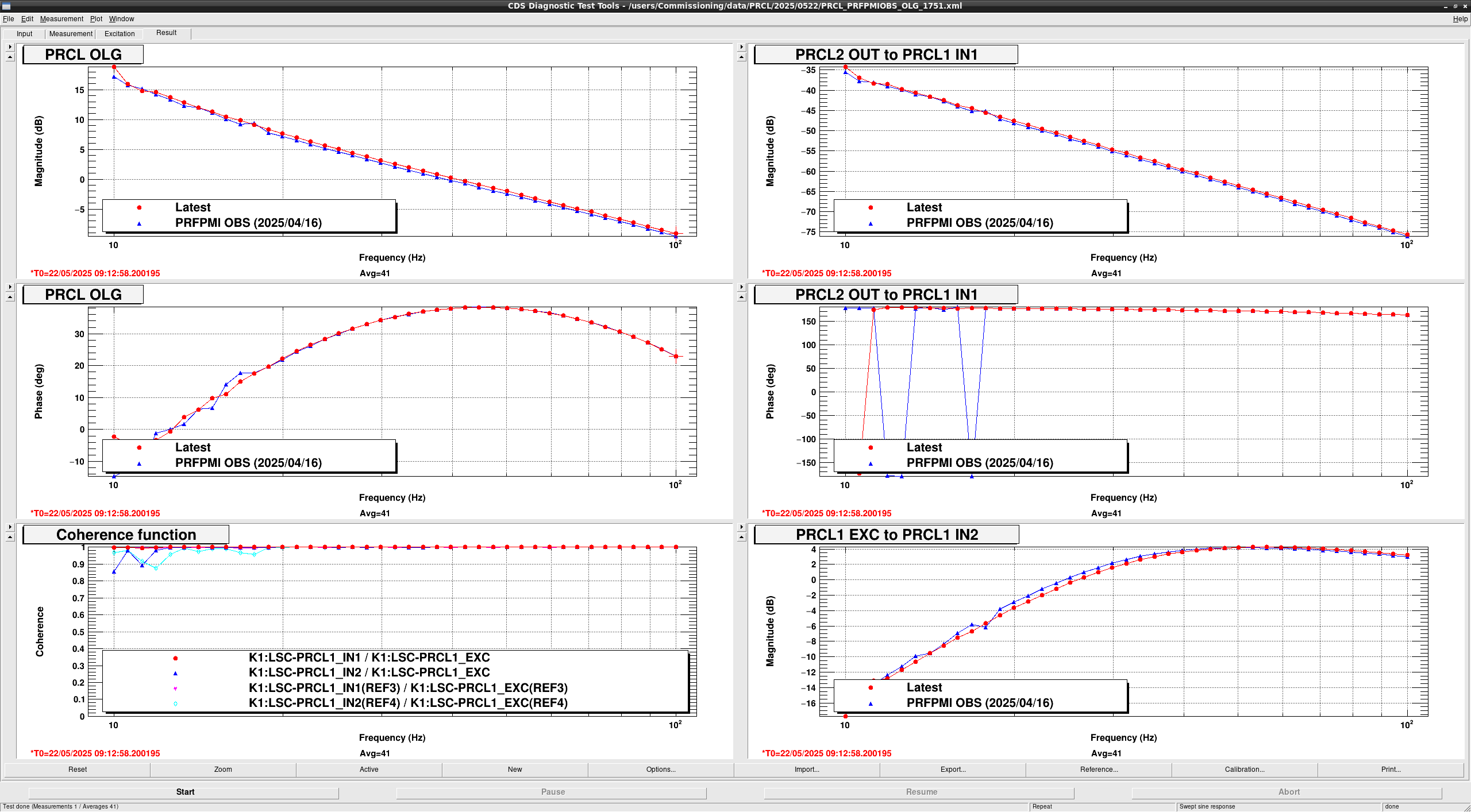
Task: Click right-arrow button beside PRCL2 OUT phase plot
Action: 741,287
